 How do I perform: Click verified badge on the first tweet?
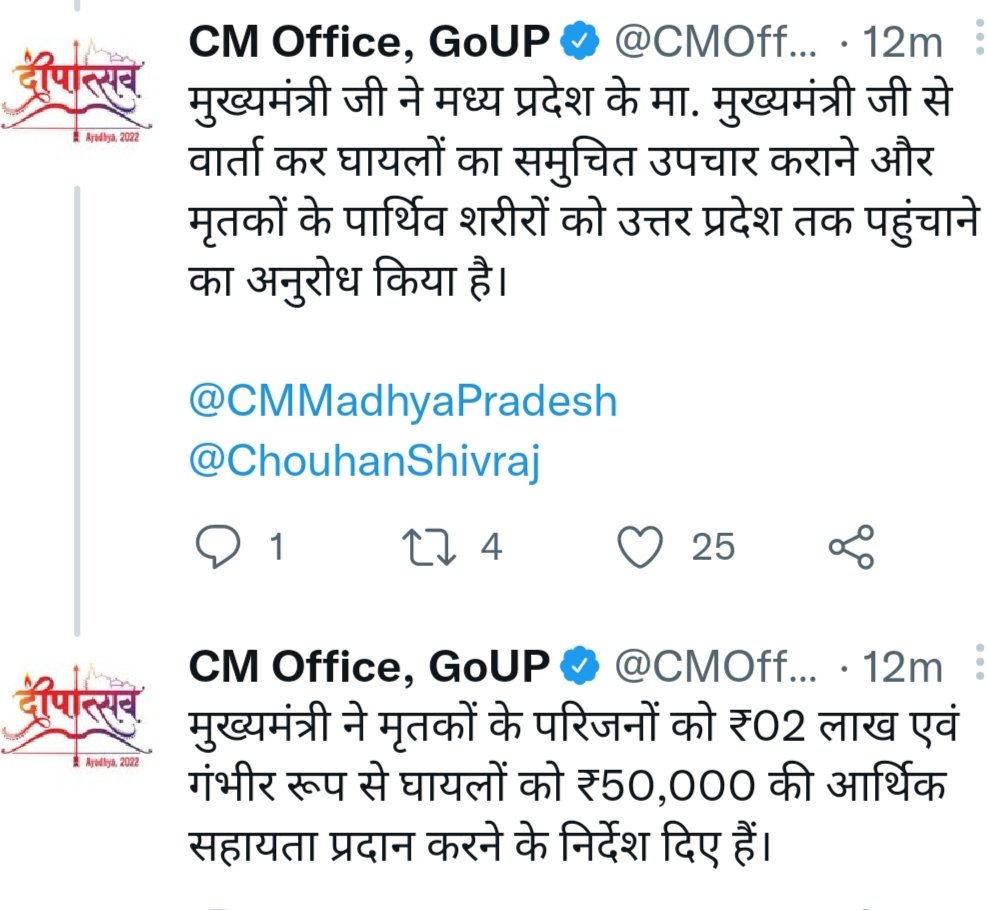point(580,43)
